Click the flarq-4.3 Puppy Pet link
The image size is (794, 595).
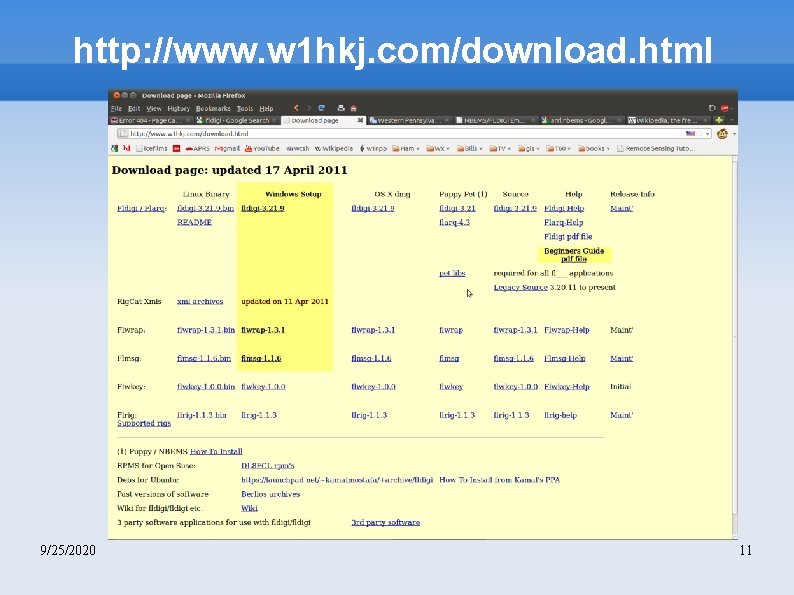(455, 222)
